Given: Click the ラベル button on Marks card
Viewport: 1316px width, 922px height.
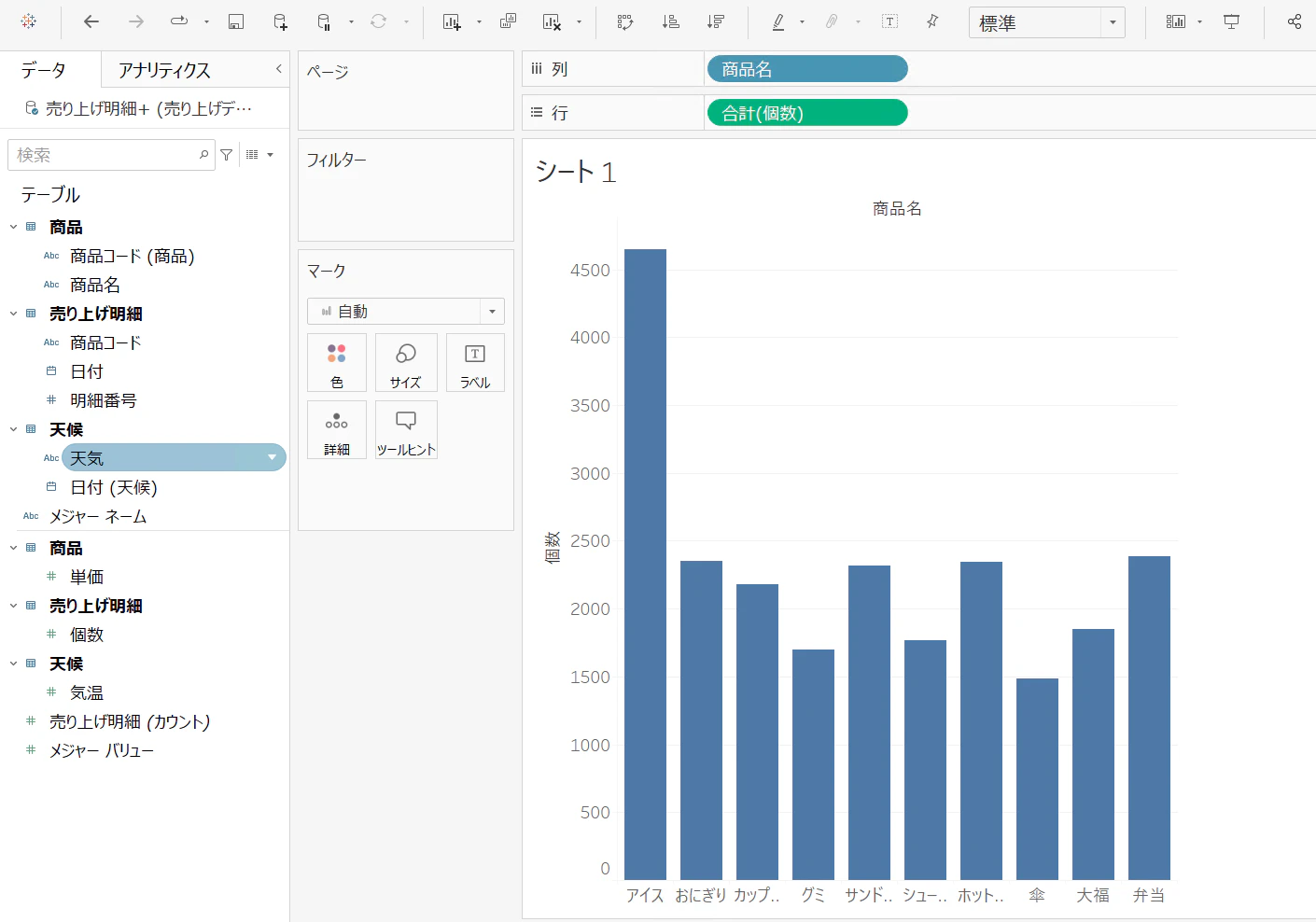Looking at the screenshot, I should [x=475, y=363].
